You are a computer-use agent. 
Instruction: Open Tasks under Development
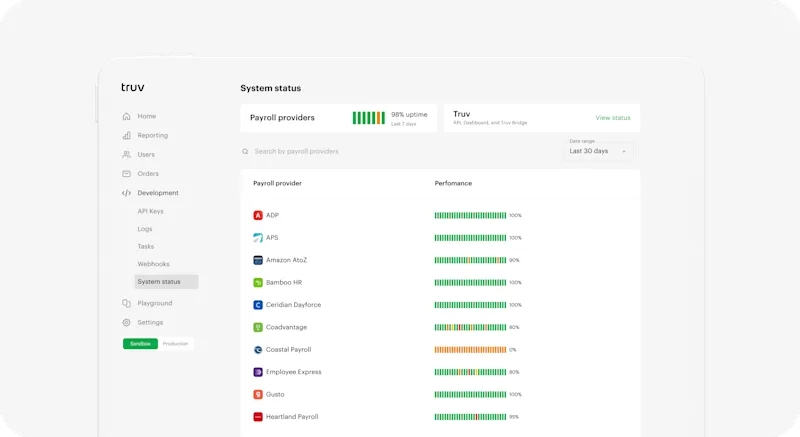pos(145,246)
